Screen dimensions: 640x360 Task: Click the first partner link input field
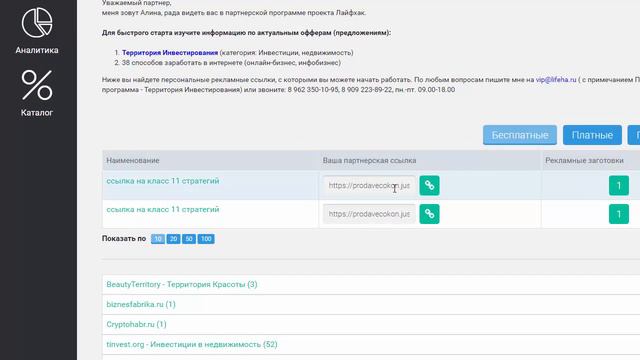click(369, 185)
